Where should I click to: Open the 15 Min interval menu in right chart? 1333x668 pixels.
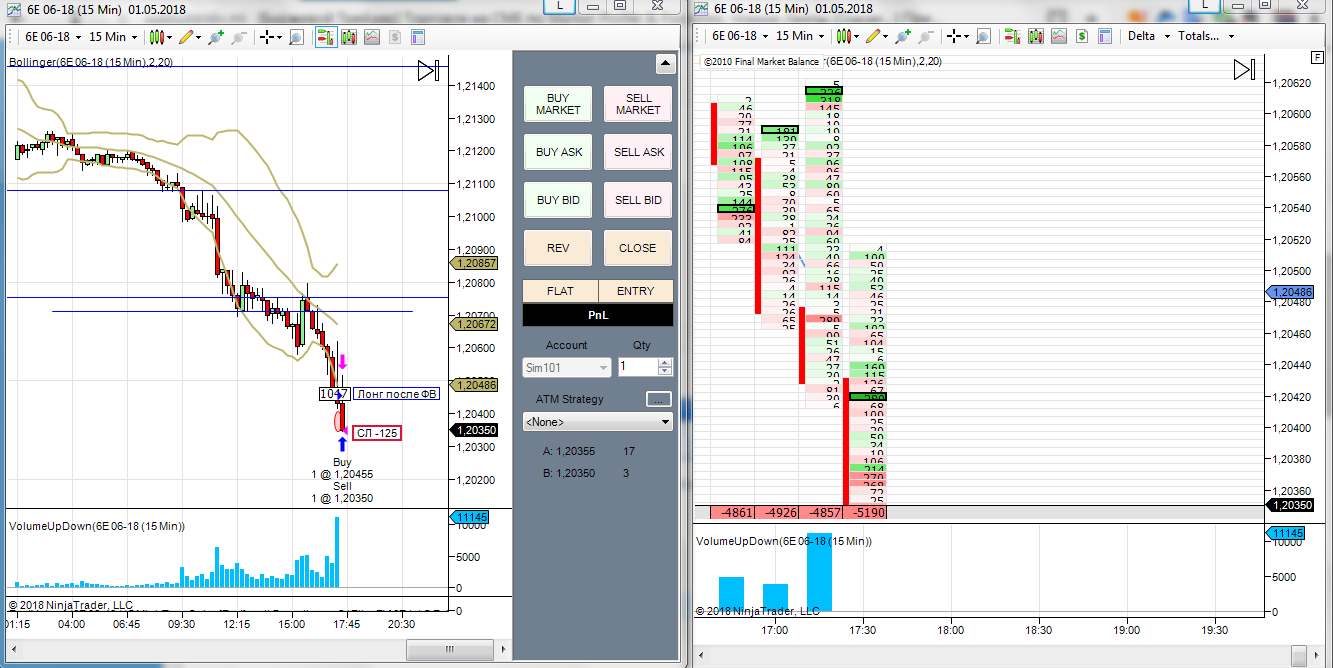click(800, 36)
